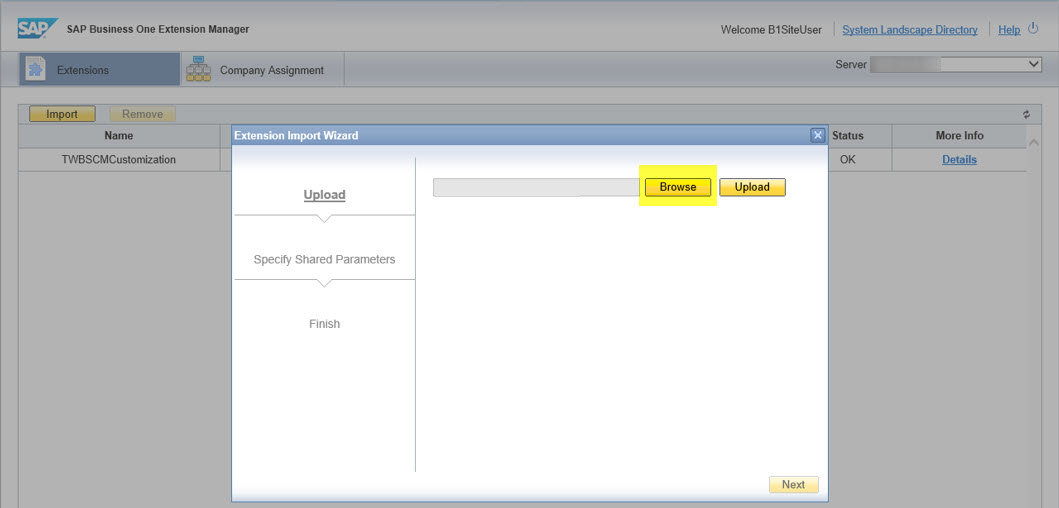The width and height of the screenshot is (1059, 508).
Task: Click the SAP logo
Action: (x=38, y=29)
